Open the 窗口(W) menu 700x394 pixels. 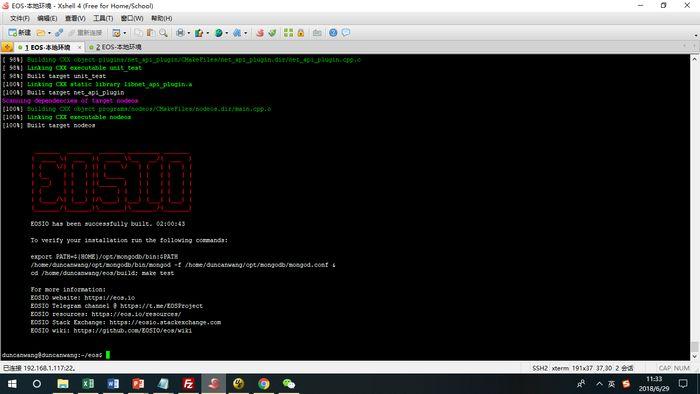click(132, 18)
